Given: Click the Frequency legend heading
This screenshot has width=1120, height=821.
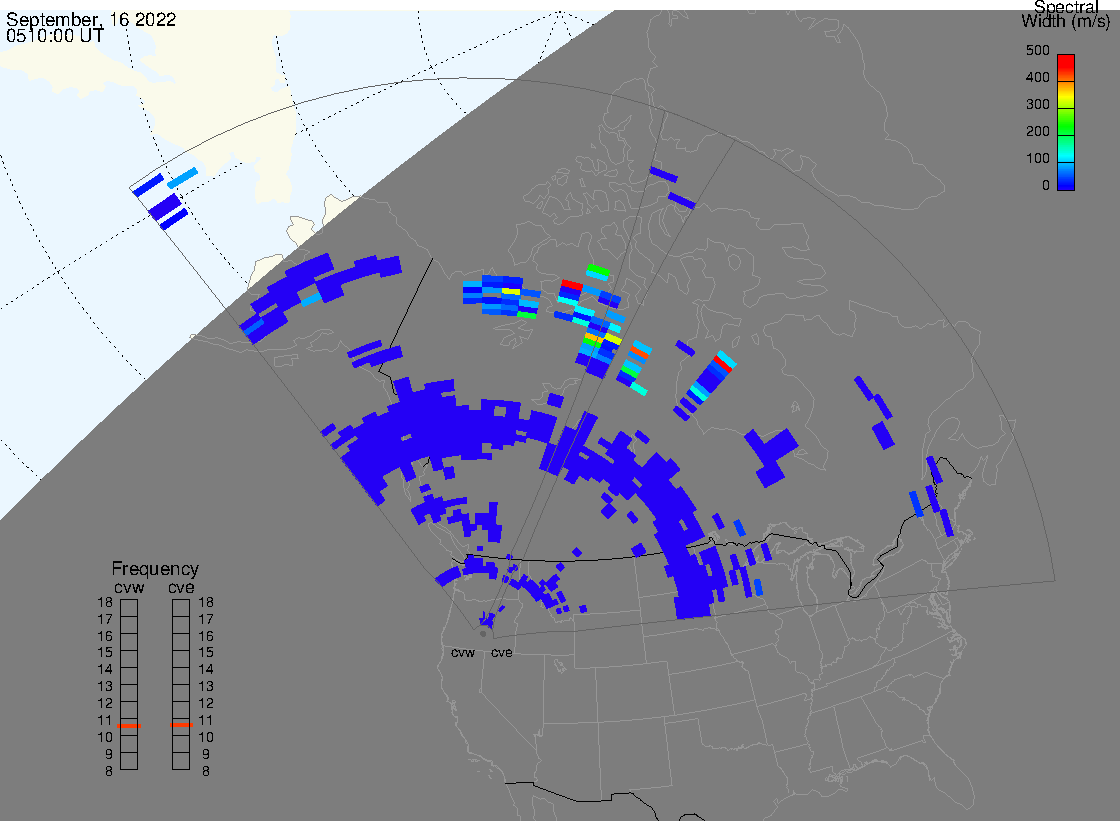Looking at the screenshot, I should [155, 569].
